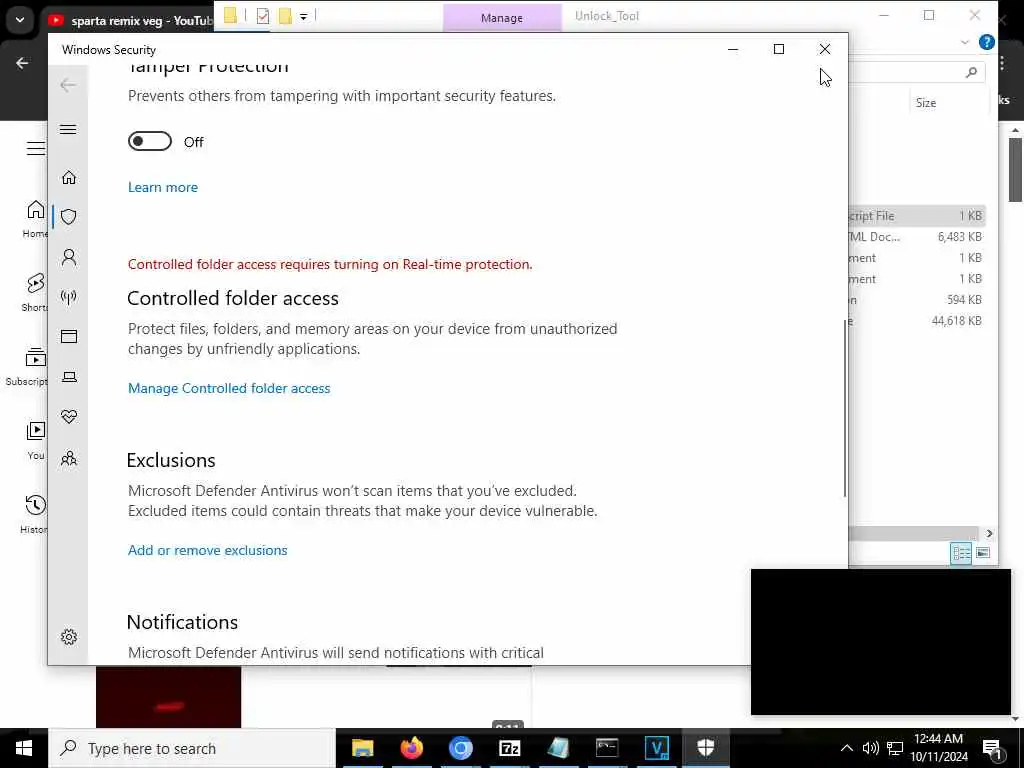
Task: Open Windows Start menu
Action: tap(24, 748)
